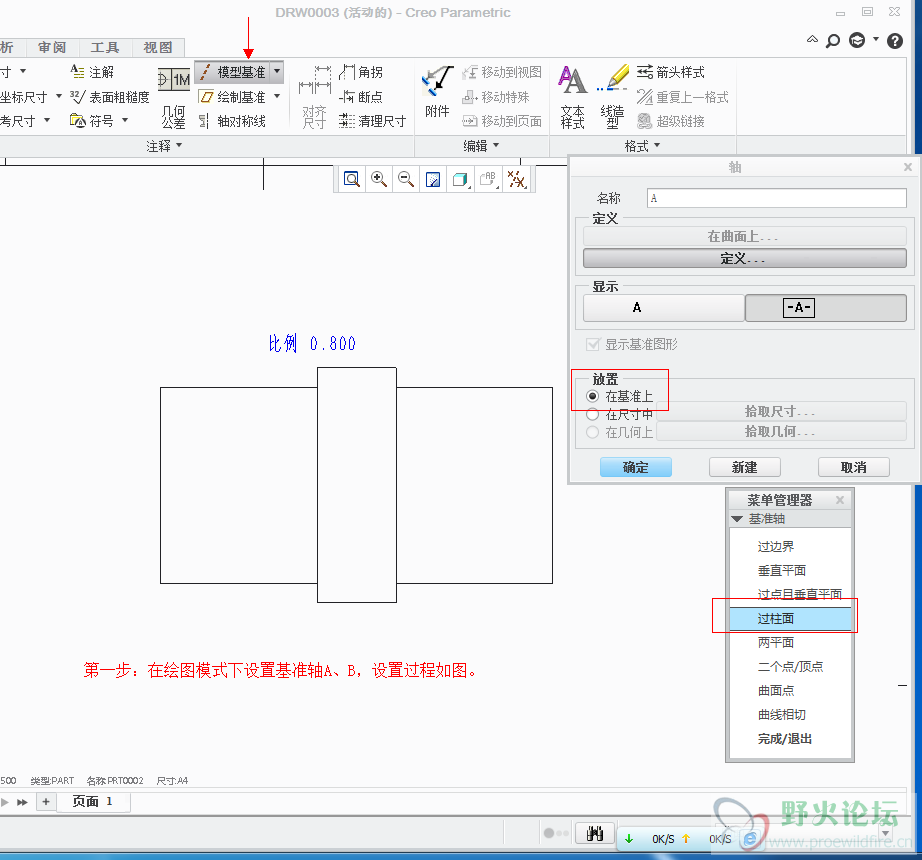Click the jog (角拐) tool
Viewport: 922px width, 860px height.
pyautogui.click(x=361, y=72)
